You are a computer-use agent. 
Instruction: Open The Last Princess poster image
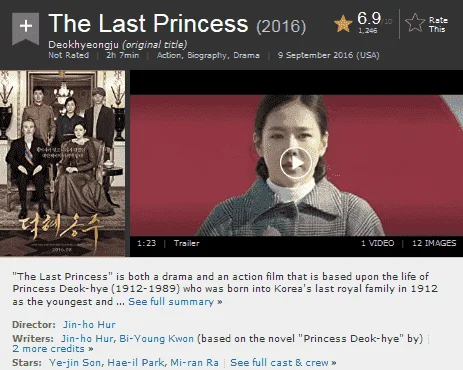[x=63, y=163]
